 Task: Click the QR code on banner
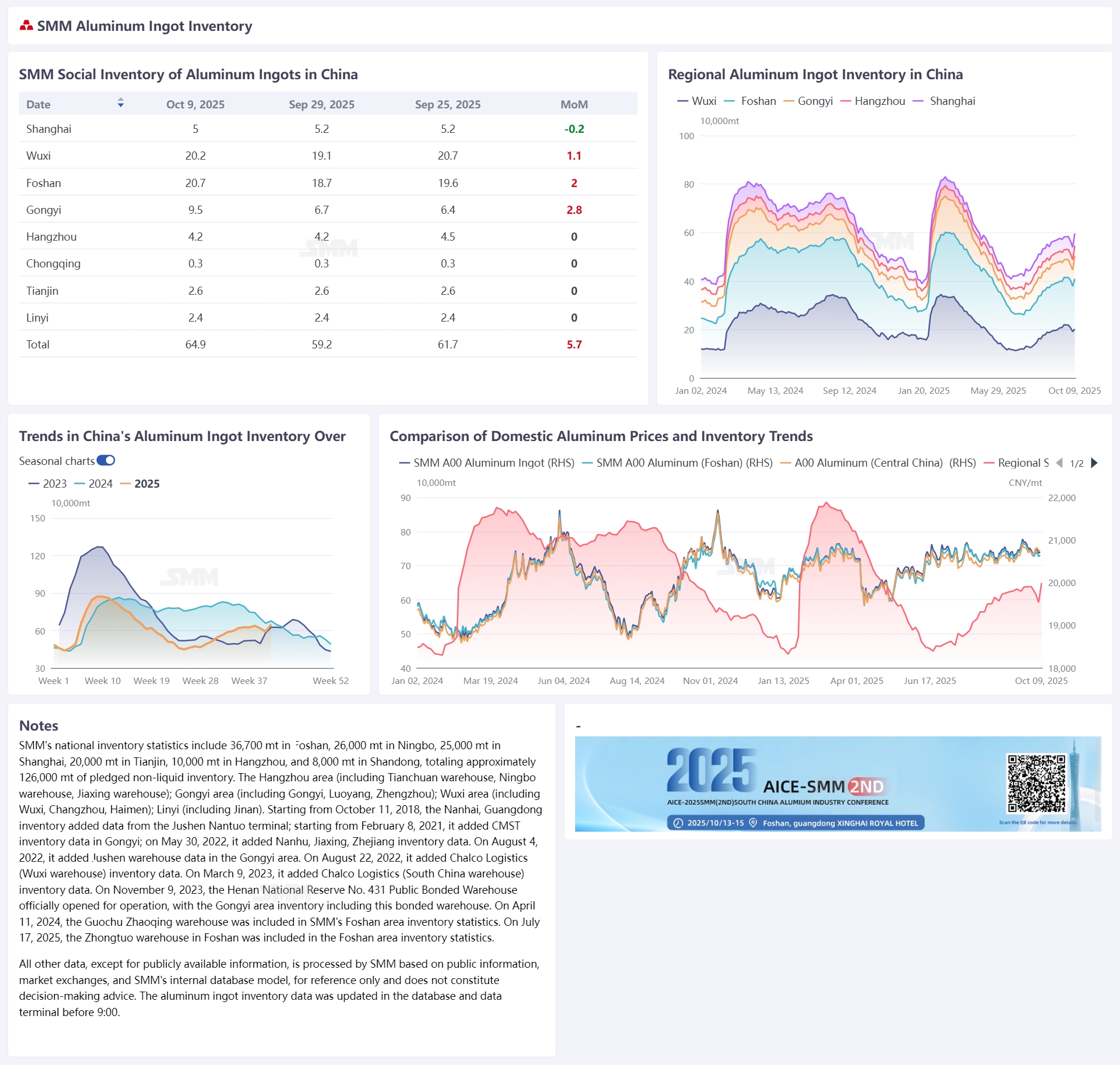(x=1036, y=783)
